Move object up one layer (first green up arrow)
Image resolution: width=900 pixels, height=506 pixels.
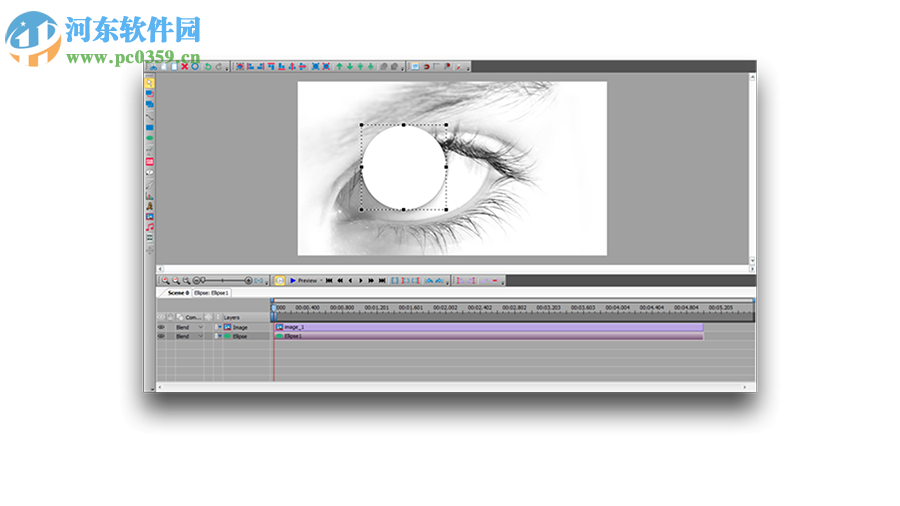click(339, 67)
